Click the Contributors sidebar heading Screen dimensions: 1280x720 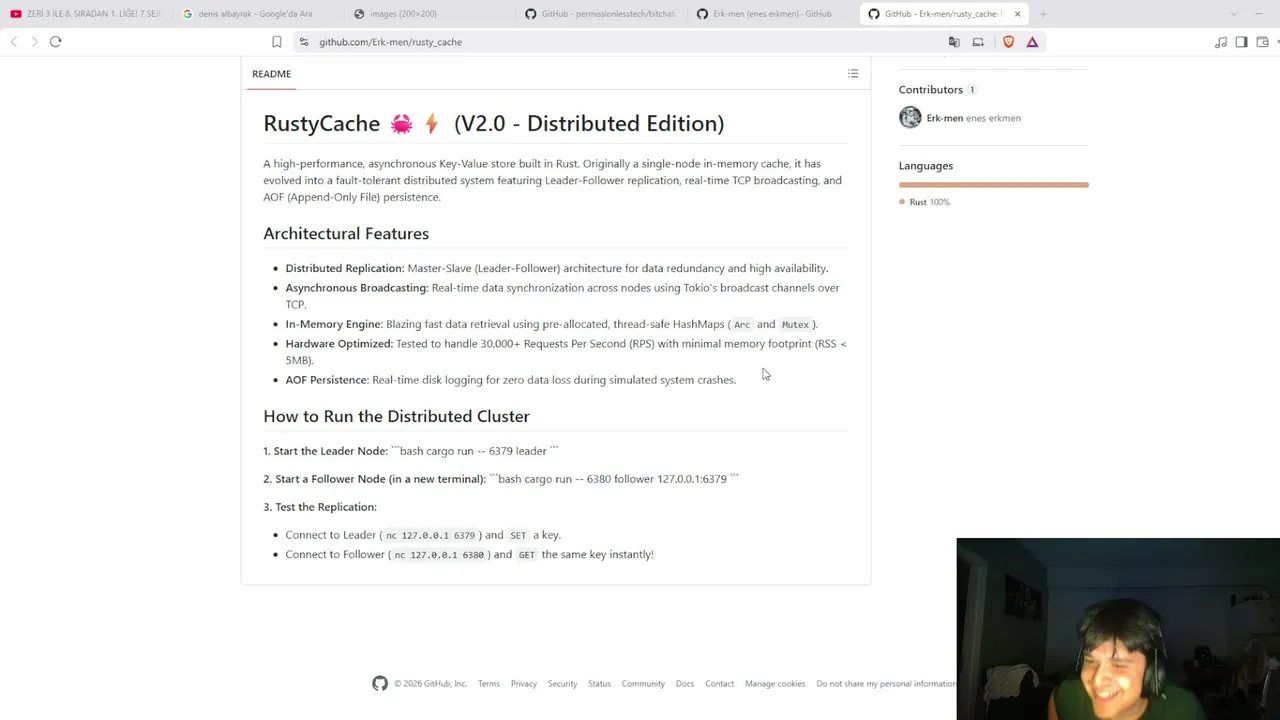(930, 90)
